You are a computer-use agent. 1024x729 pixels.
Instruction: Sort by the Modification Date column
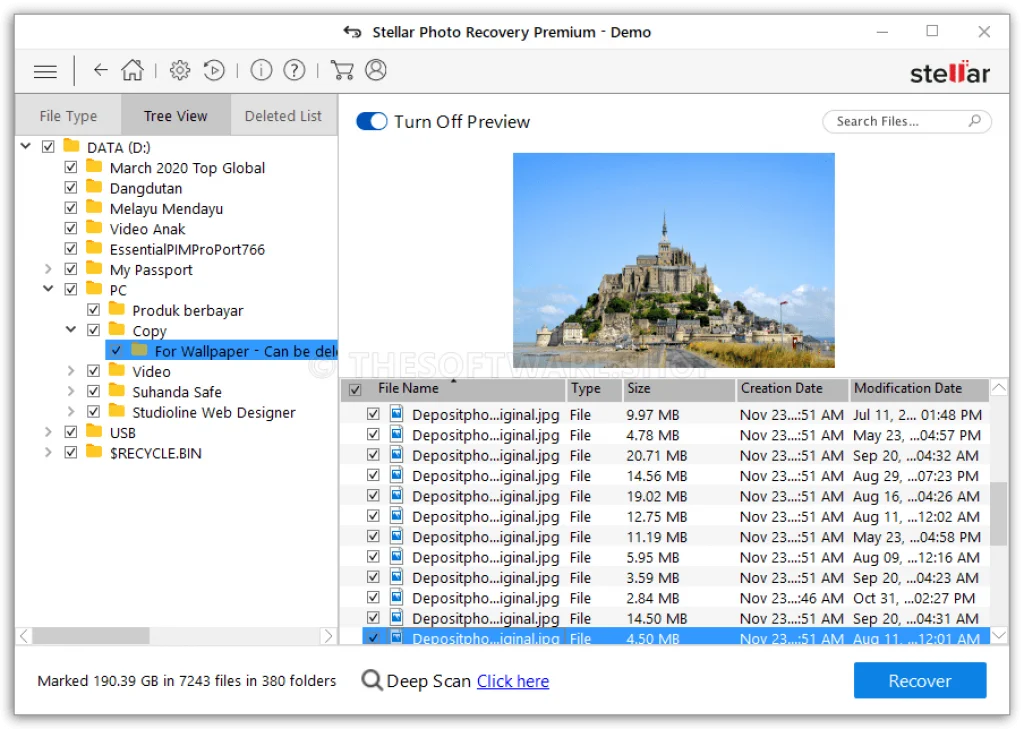coord(919,389)
